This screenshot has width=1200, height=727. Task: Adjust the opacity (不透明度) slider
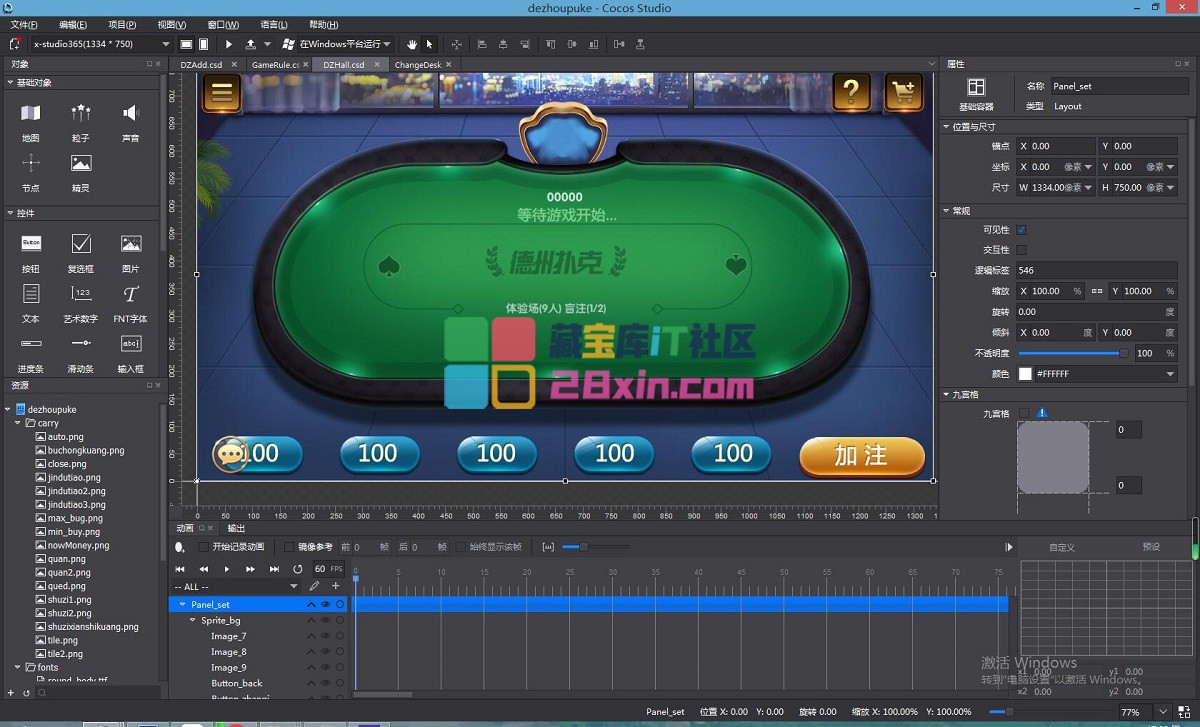click(x=1073, y=353)
